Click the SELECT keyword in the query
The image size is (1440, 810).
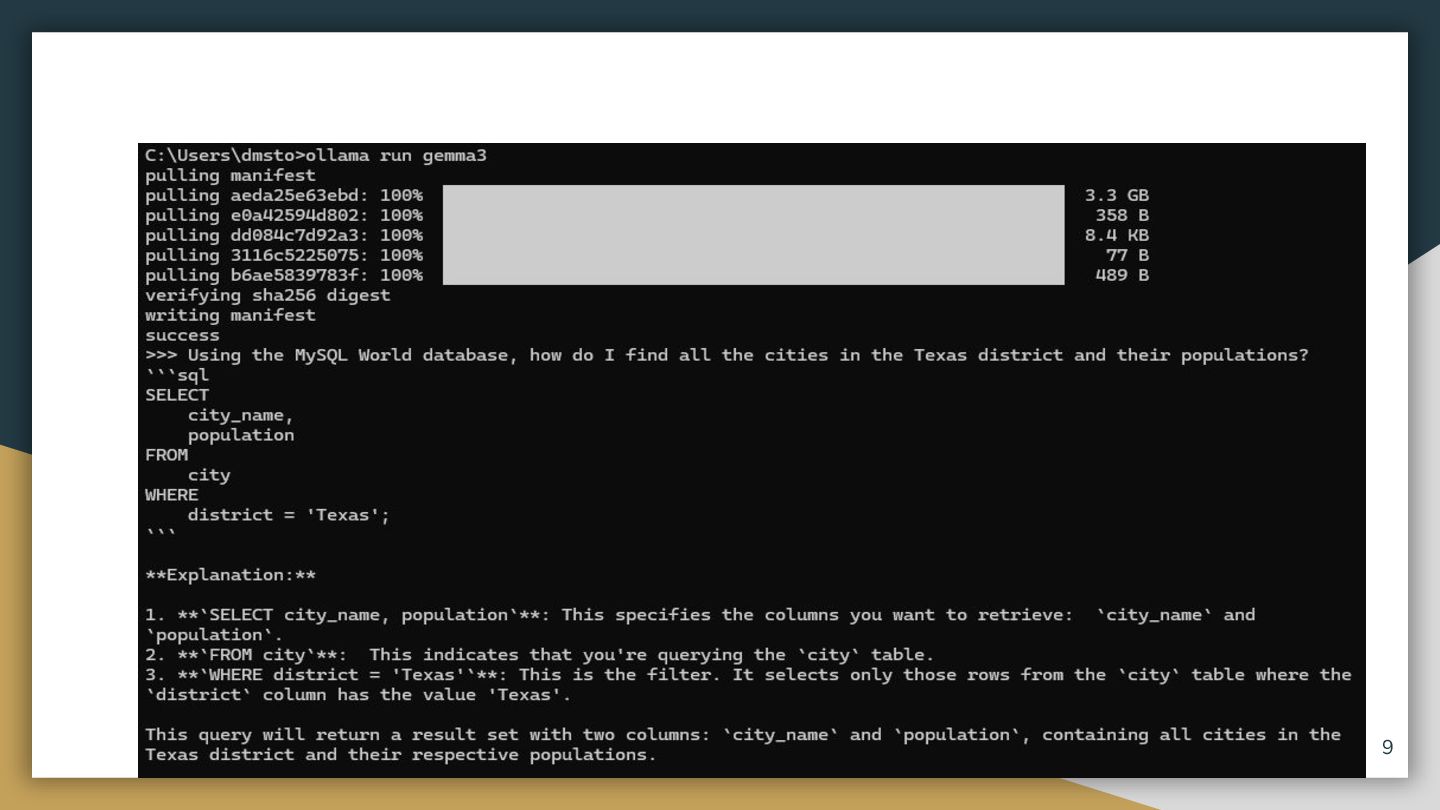pos(177,396)
